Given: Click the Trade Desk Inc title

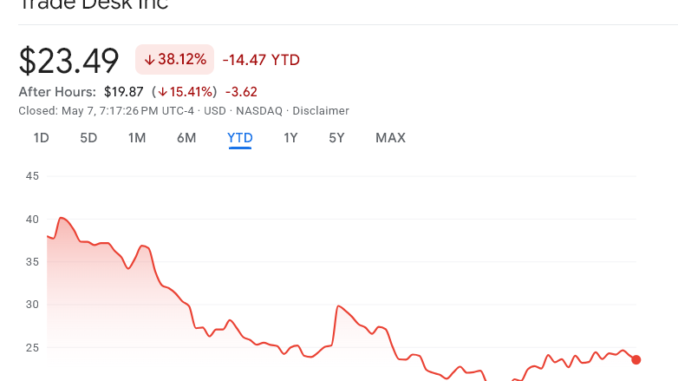Looking at the screenshot, I should [x=93, y=5].
